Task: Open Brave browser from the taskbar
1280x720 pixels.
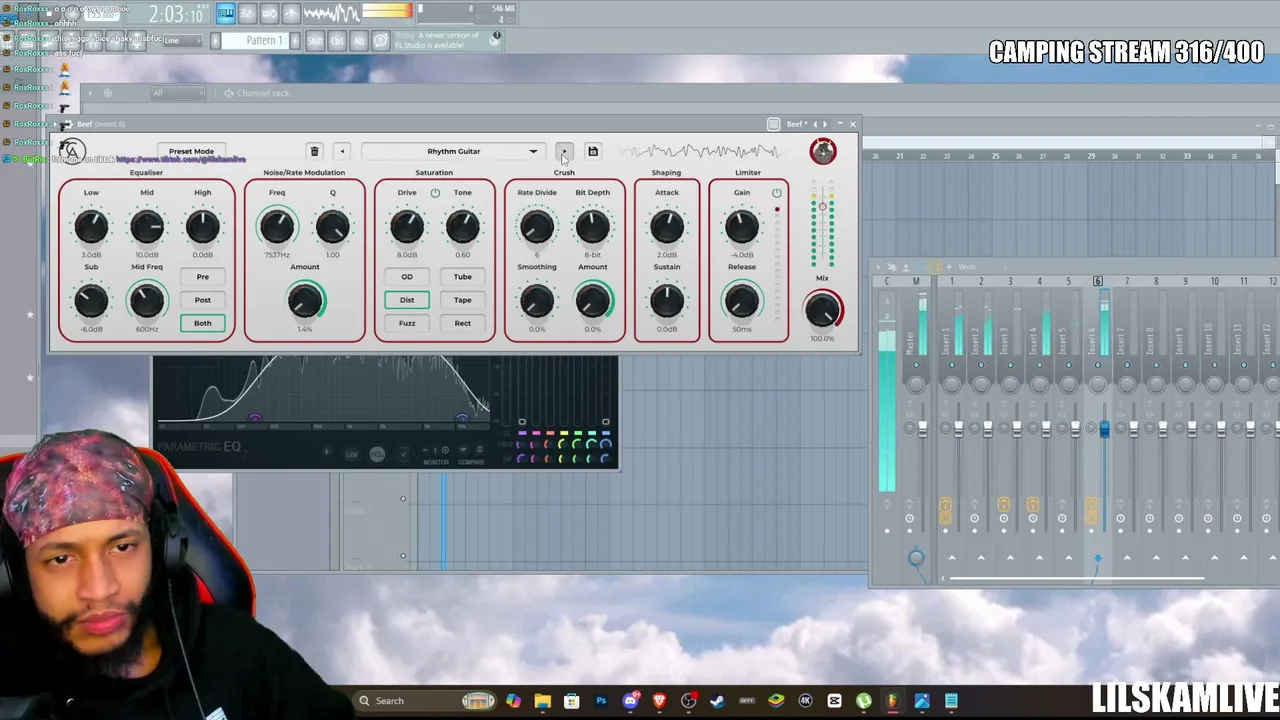Action: (659, 701)
